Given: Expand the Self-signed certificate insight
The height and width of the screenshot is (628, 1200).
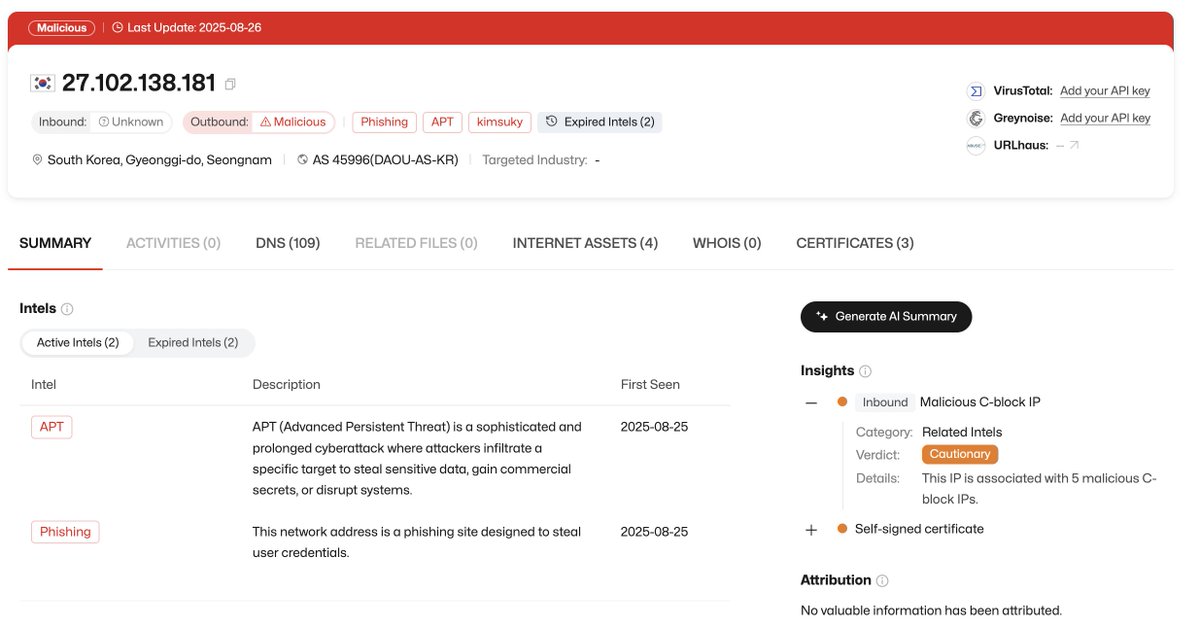Looking at the screenshot, I should tap(811, 529).
